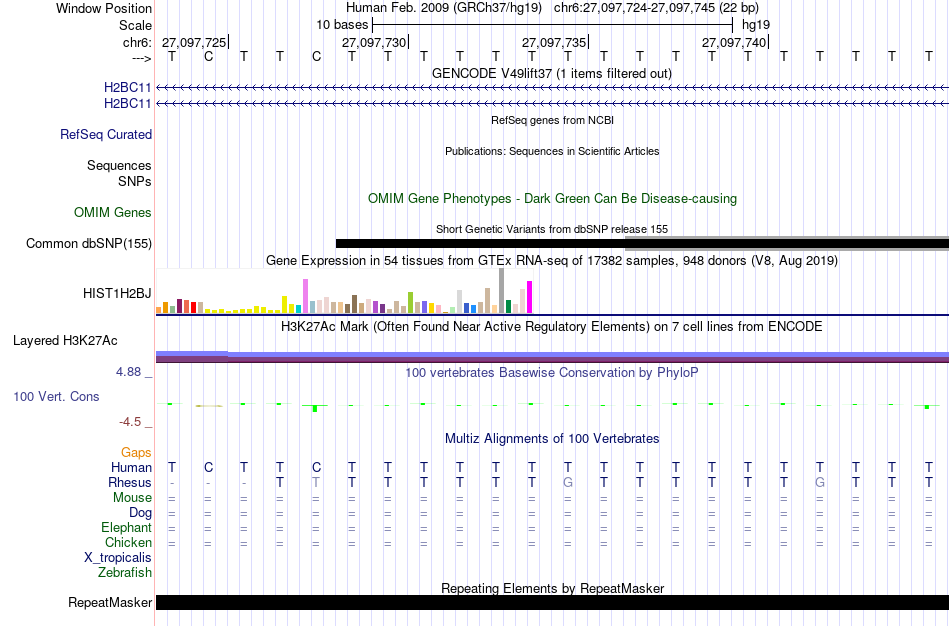Click the RefSeq Curated track label
This screenshot has width=950, height=626.
(x=106, y=135)
